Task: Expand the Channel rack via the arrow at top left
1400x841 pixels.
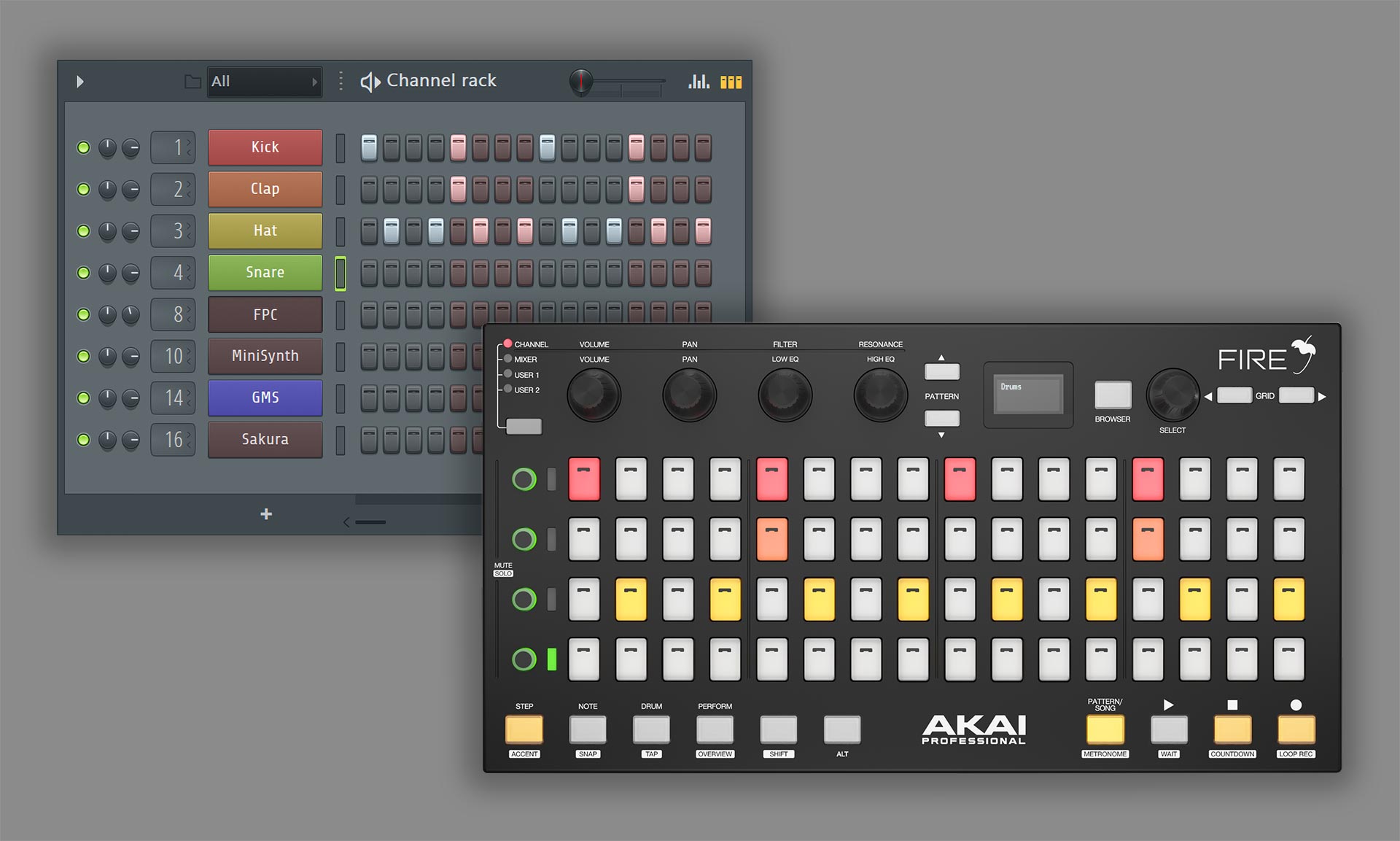Action: [80, 82]
